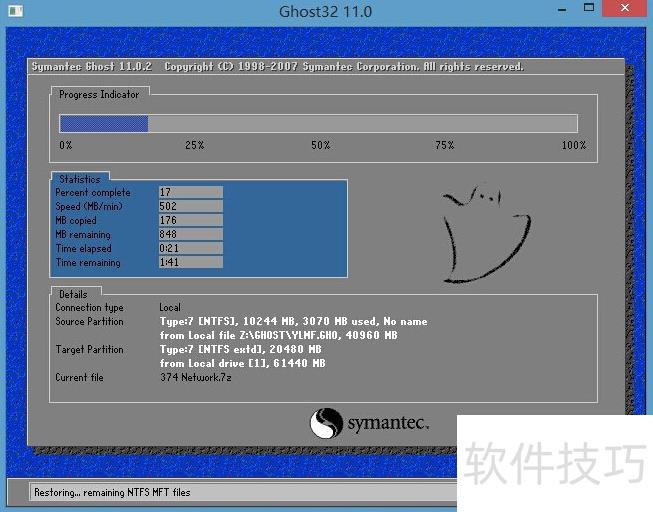653x512 pixels.
Task: Click the Speed (MB/min) label
Action: coord(89,206)
